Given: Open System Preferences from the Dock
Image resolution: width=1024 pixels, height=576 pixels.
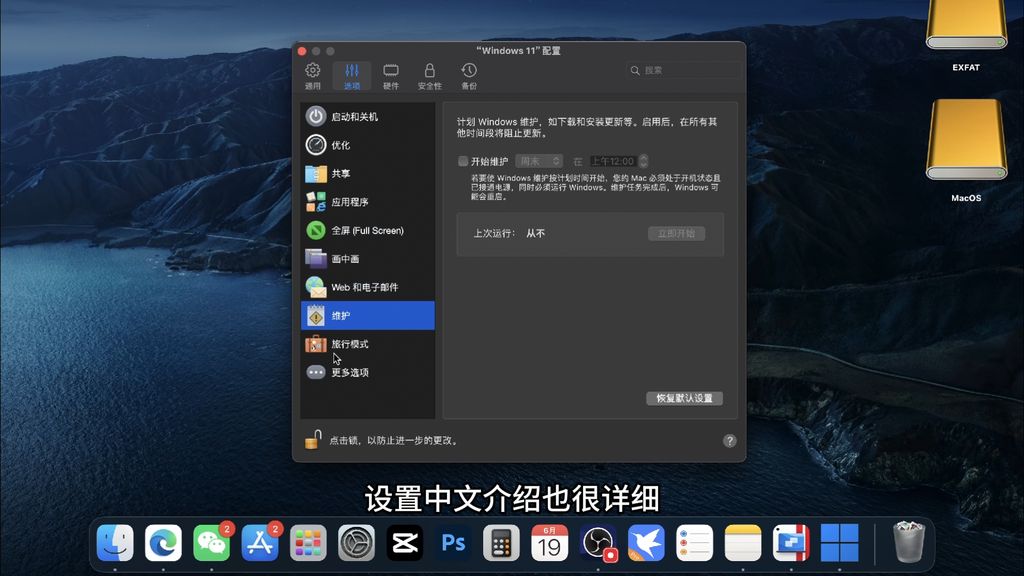Looking at the screenshot, I should coord(357,543).
